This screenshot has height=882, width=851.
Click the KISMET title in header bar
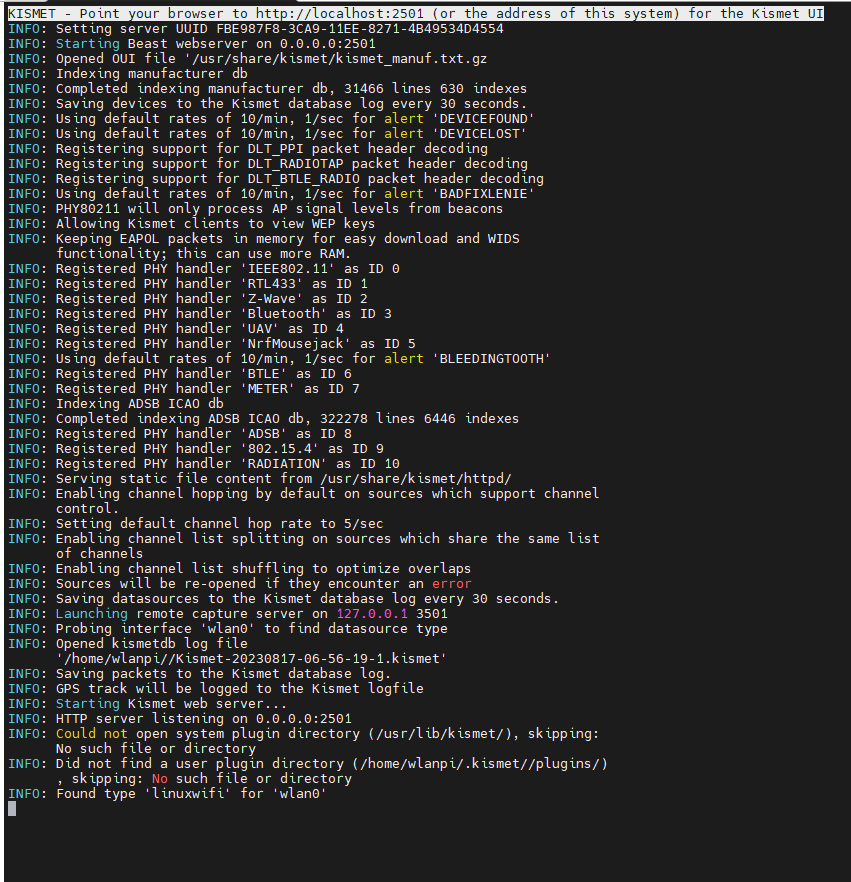(x=31, y=14)
